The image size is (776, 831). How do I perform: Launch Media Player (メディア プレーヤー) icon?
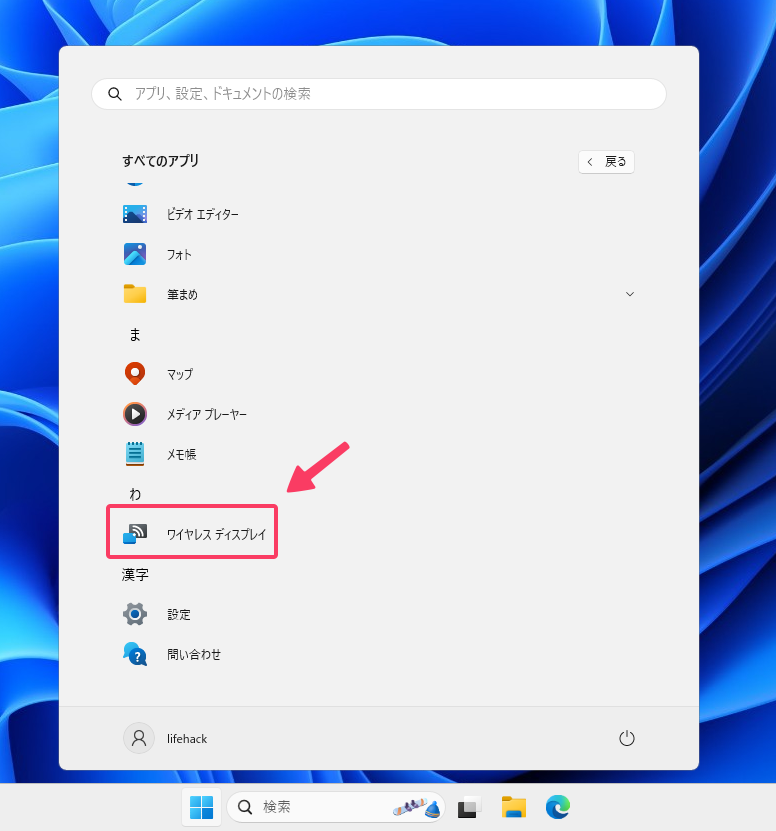pyautogui.click(x=135, y=414)
